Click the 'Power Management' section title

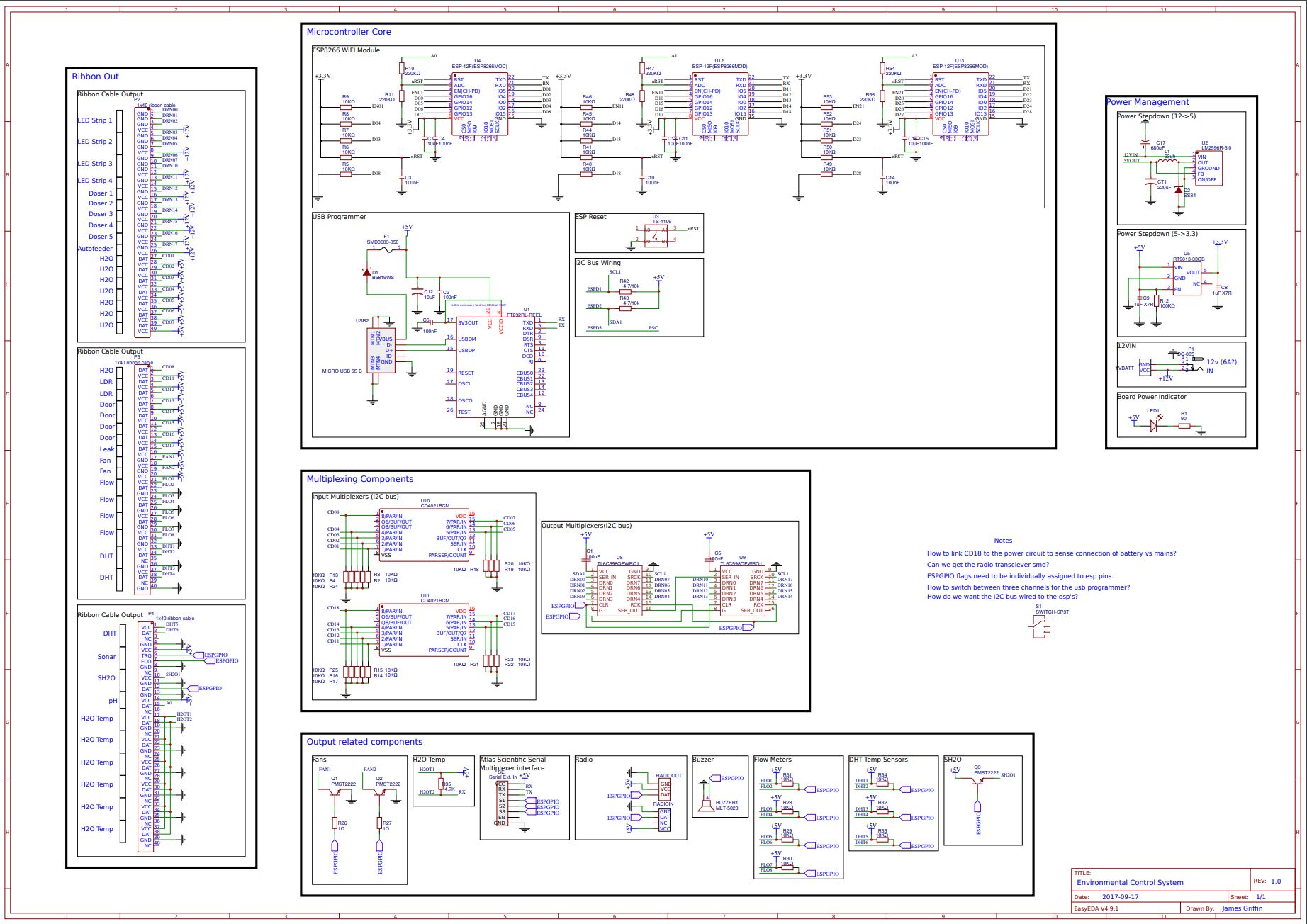pyautogui.click(x=1148, y=102)
